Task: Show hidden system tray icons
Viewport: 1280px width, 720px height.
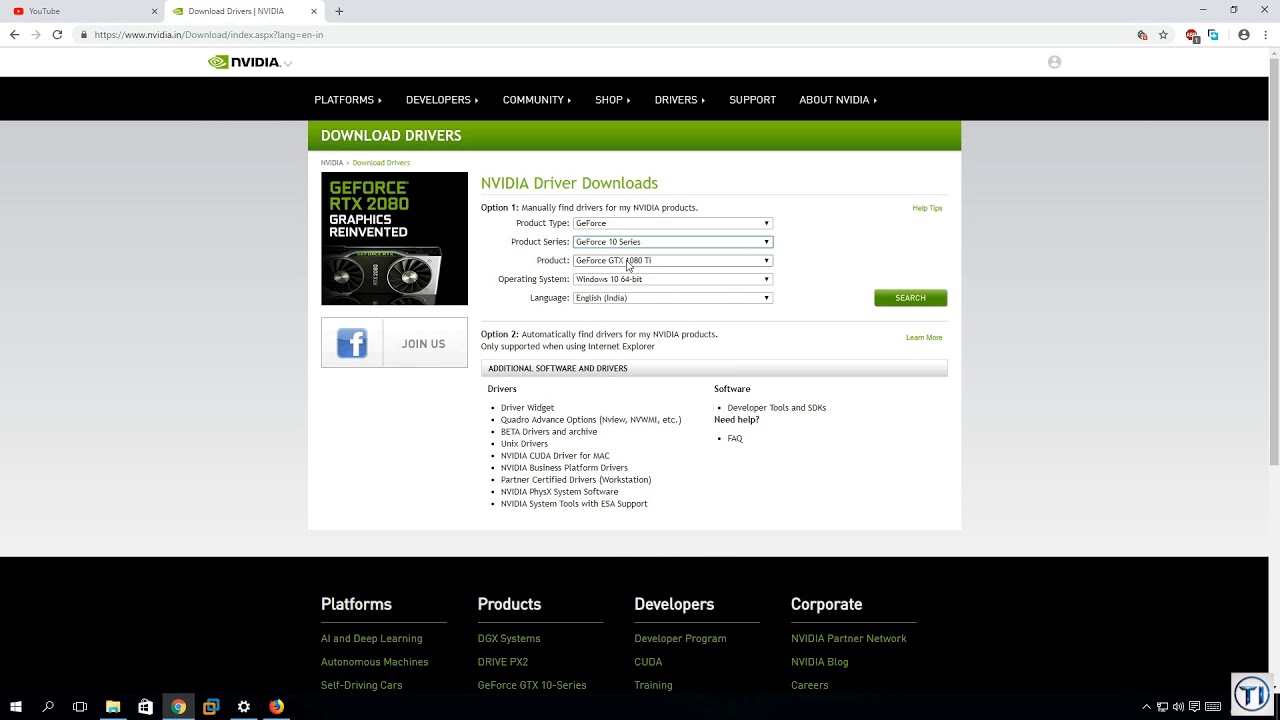Action: (1146, 707)
